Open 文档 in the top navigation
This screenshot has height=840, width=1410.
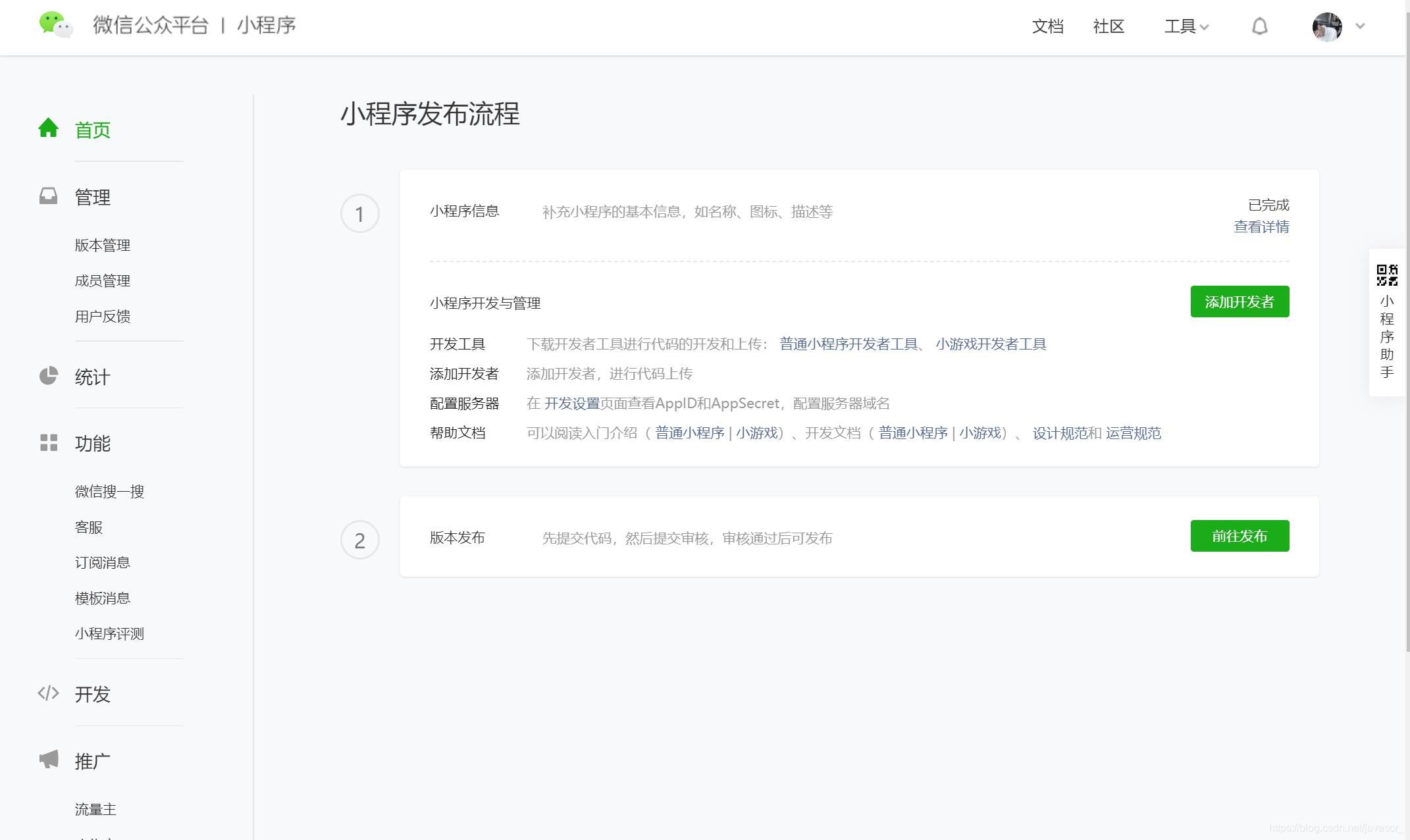coord(1048,26)
